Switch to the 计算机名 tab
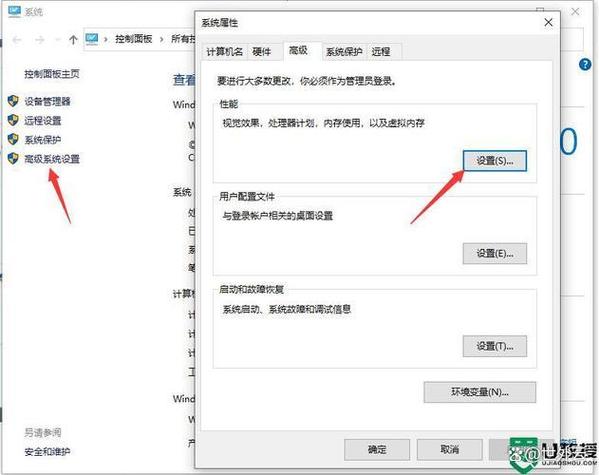 pyautogui.click(x=225, y=52)
